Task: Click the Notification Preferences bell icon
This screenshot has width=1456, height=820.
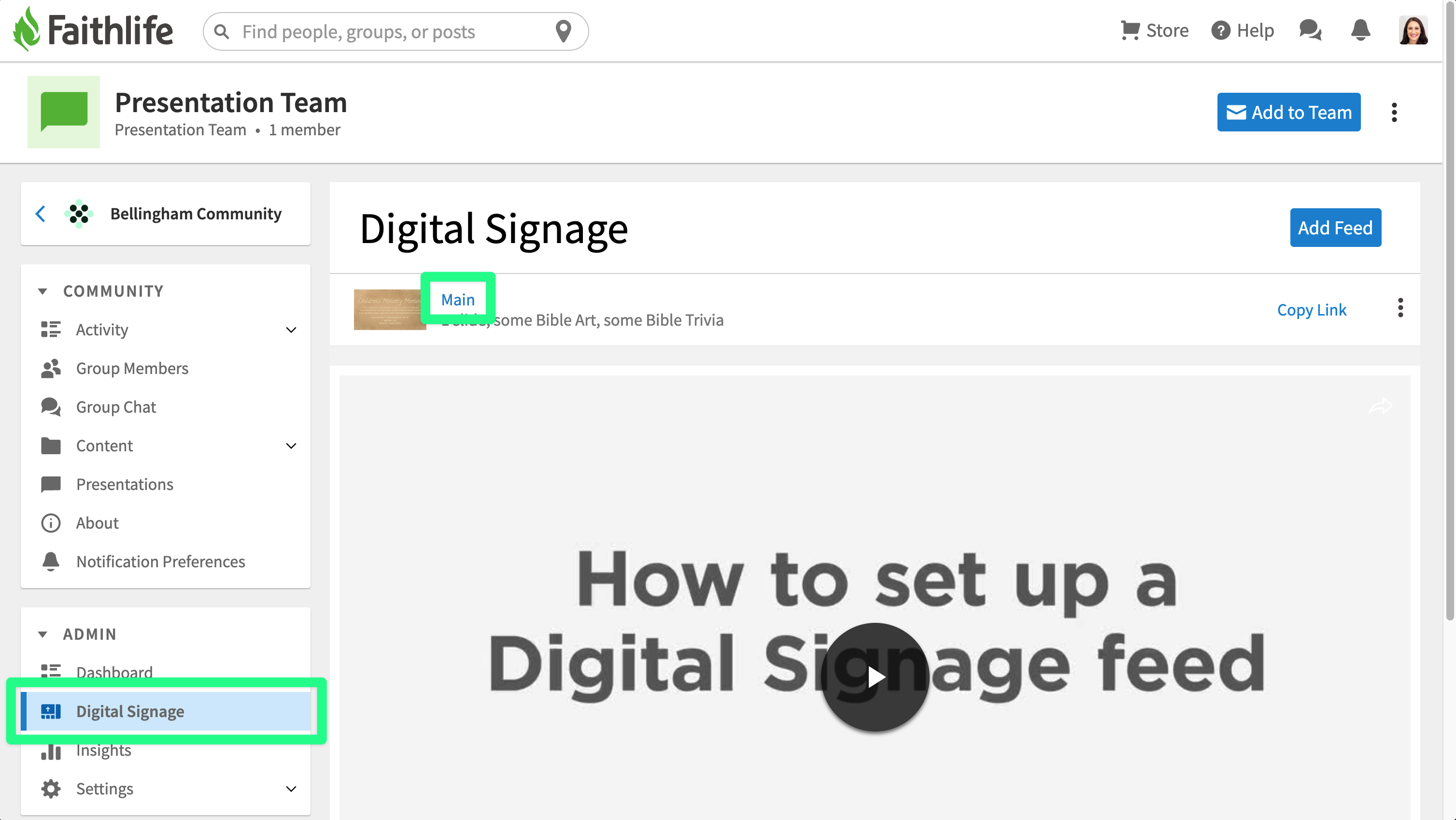Action: [51, 561]
